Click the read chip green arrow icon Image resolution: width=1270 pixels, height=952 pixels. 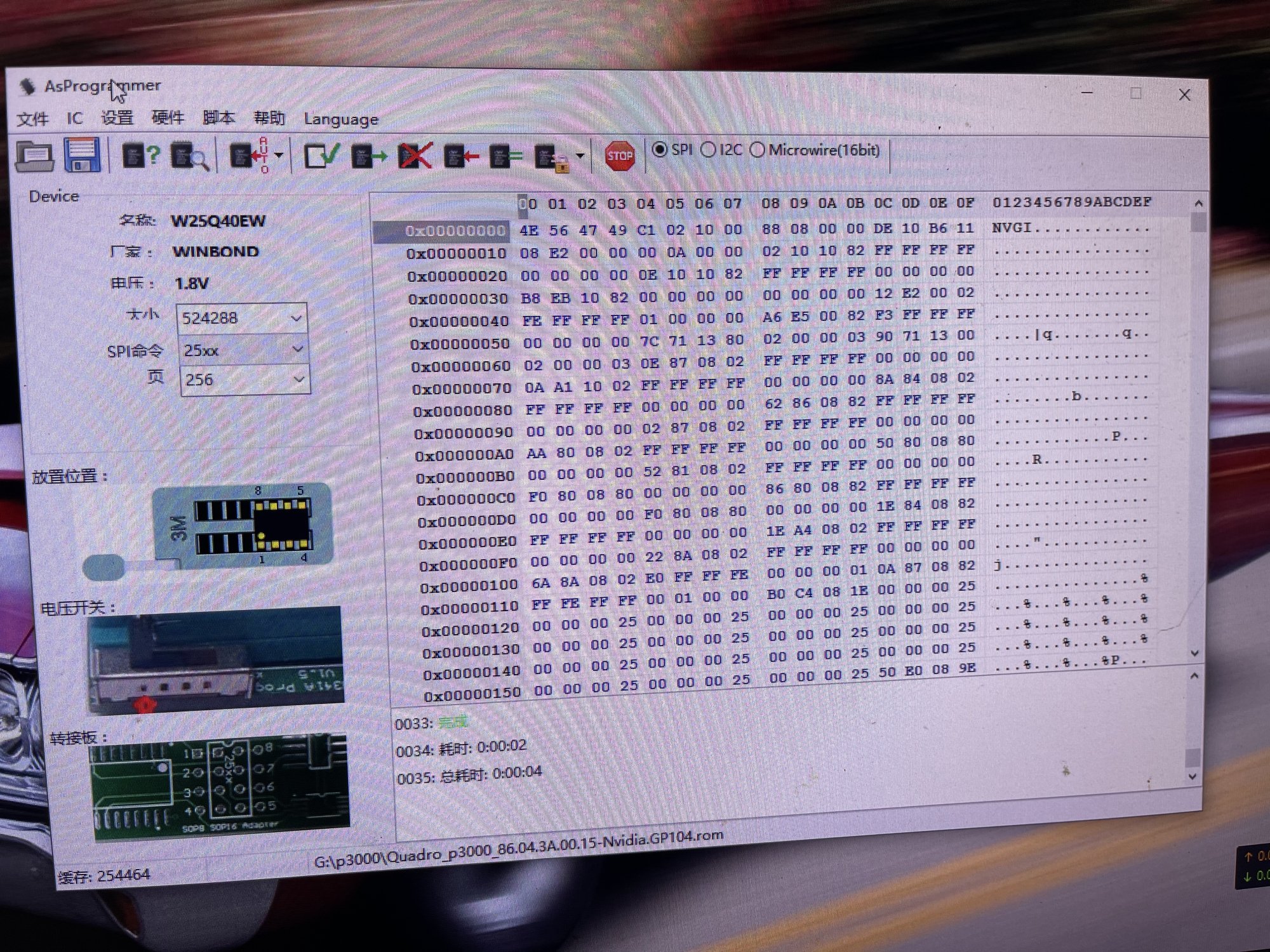coord(369,156)
